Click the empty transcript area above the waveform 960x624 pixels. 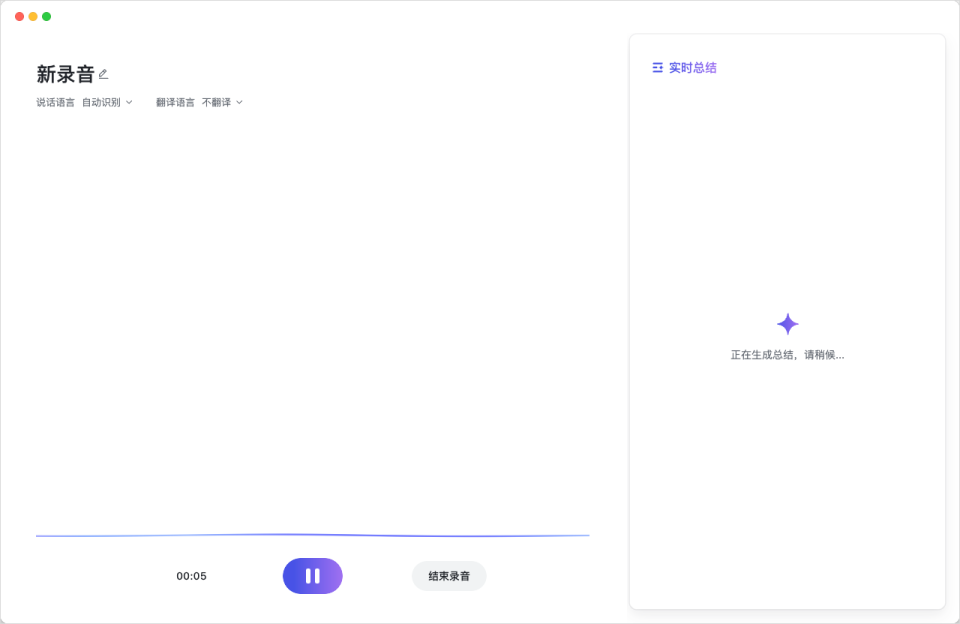pyautogui.click(x=312, y=320)
